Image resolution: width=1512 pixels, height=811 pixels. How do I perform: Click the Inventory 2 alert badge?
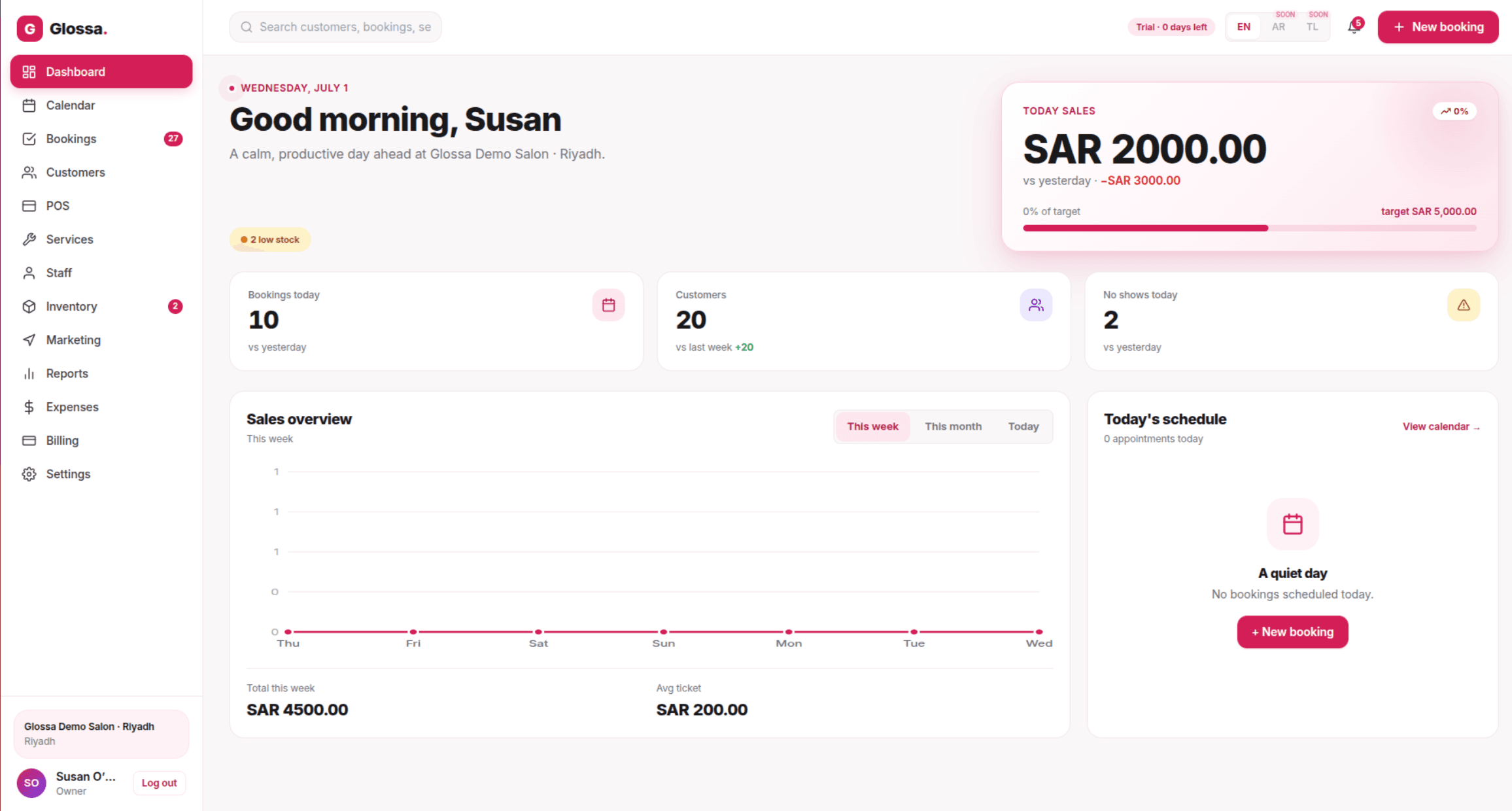pos(175,306)
